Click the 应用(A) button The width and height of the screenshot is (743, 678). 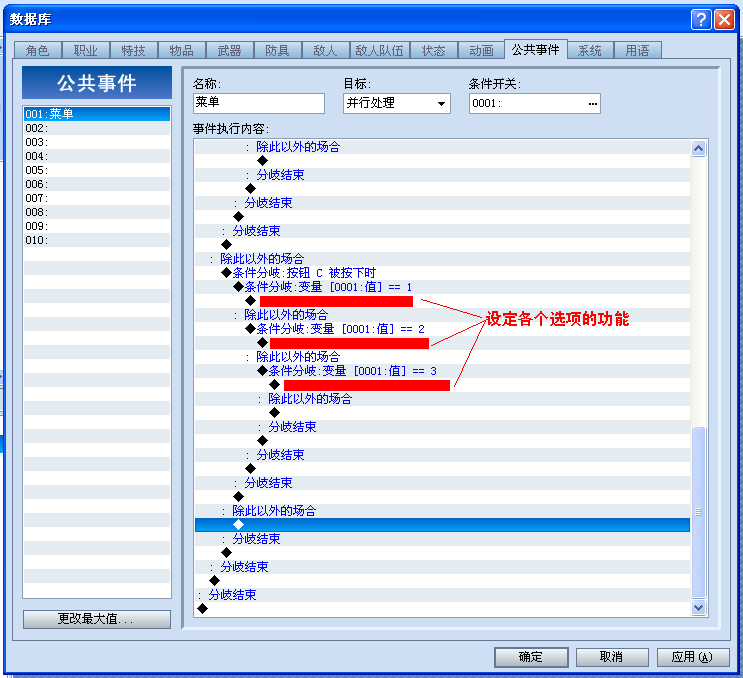click(693, 657)
